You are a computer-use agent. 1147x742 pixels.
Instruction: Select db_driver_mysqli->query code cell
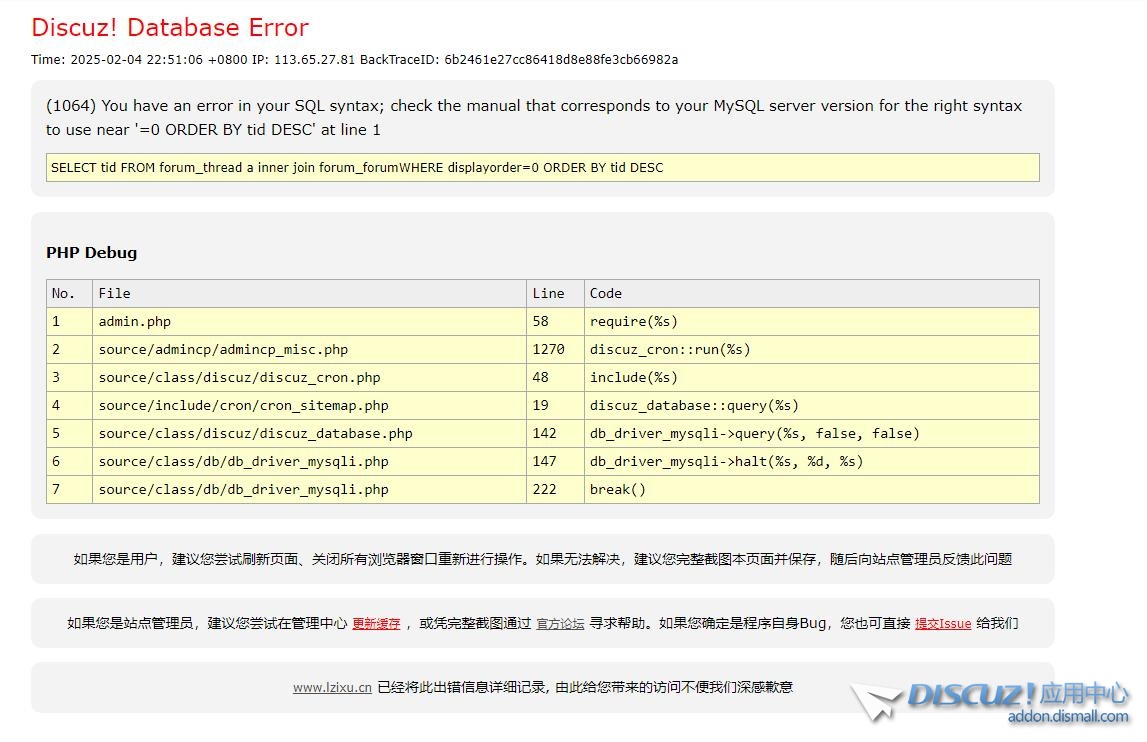(x=811, y=433)
